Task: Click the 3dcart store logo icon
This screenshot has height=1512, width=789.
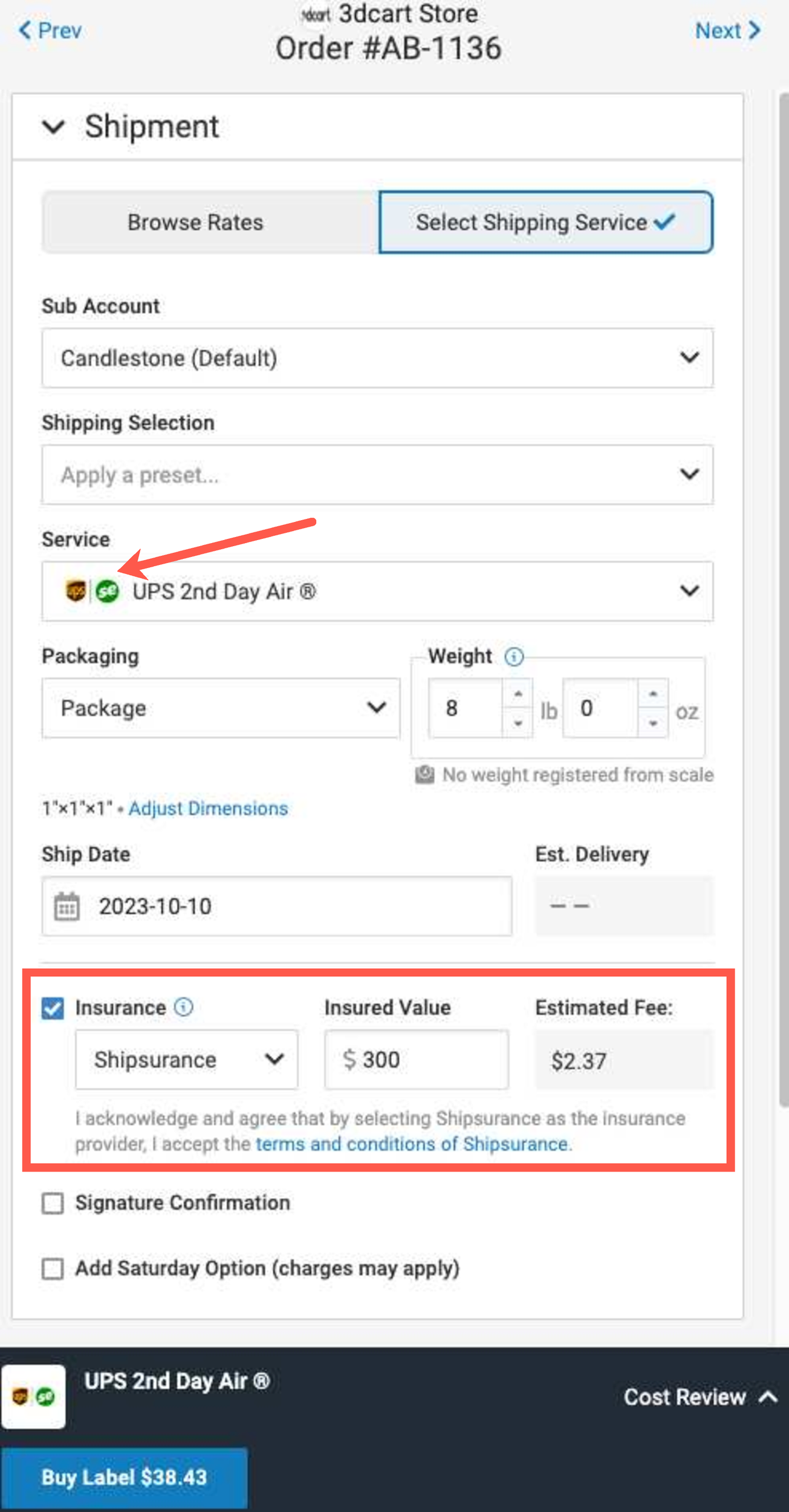Action: [x=316, y=15]
